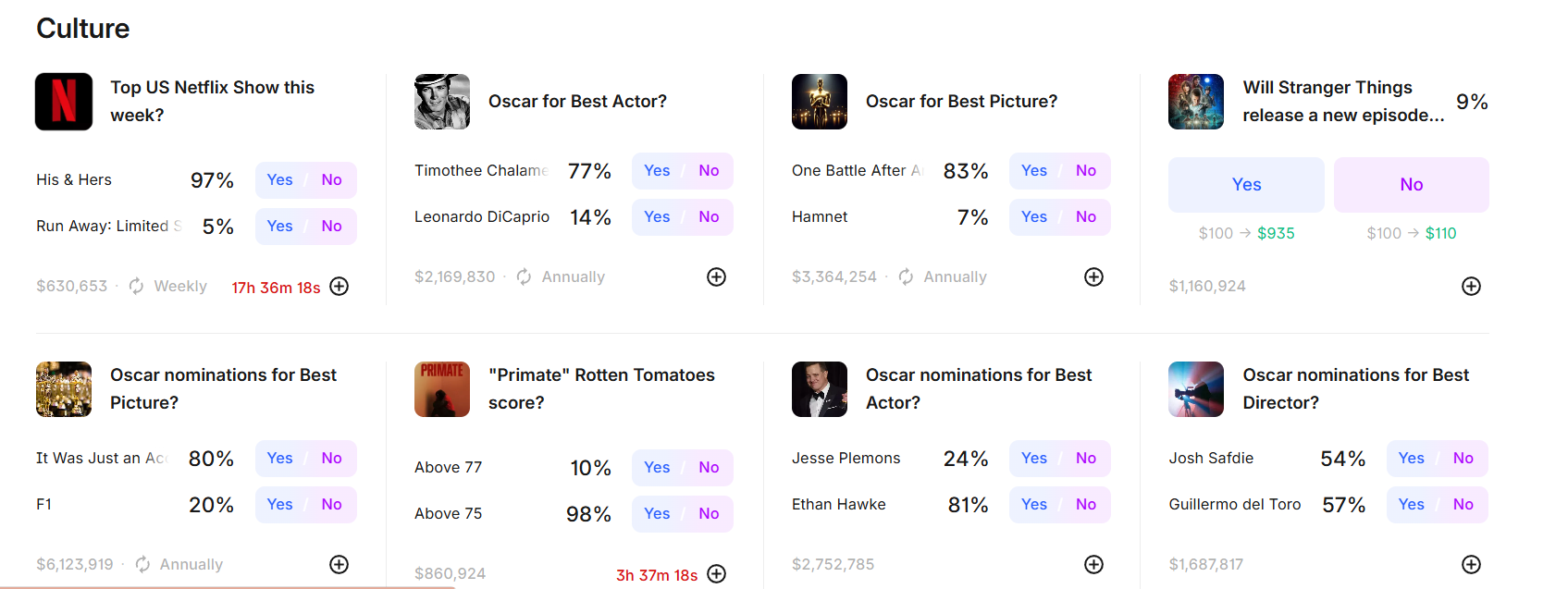Screen dimensions: 1568x589
Task: Click plus icon on Best Actor Oscar card
Action: click(716, 277)
